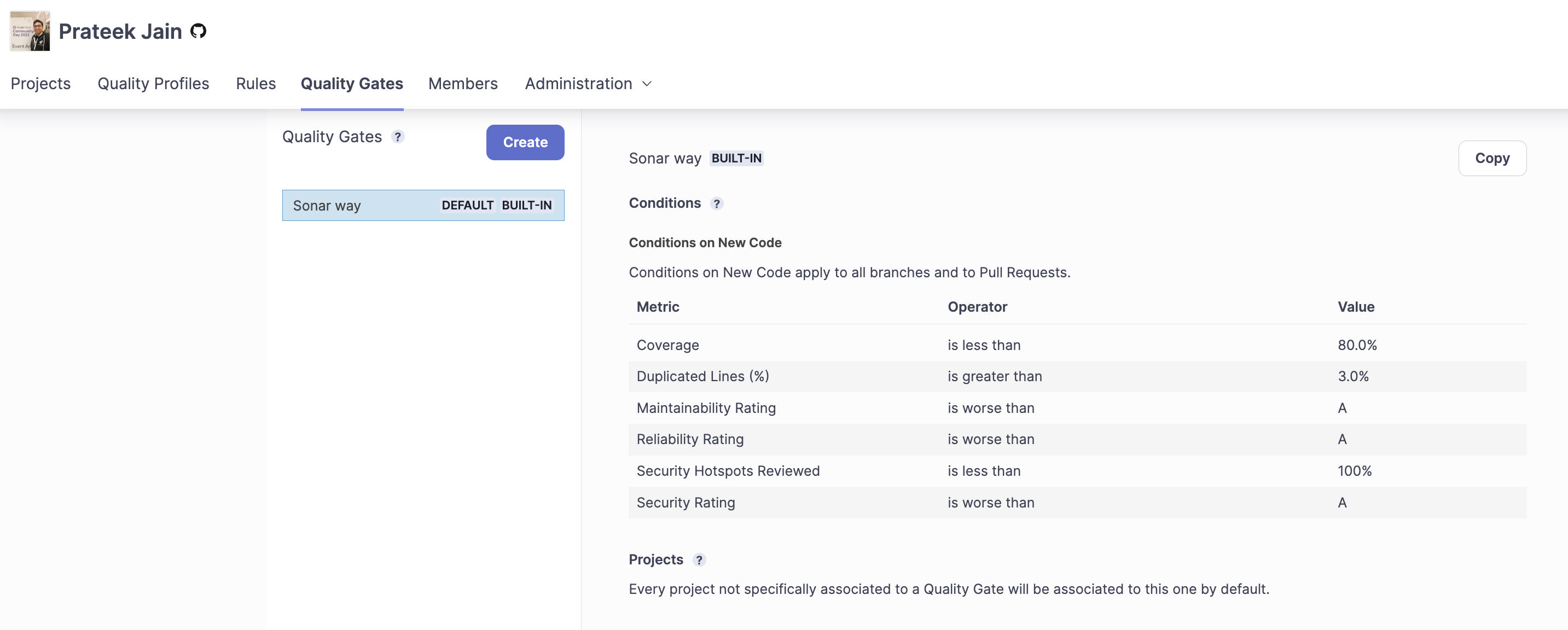
Task: Click the Coverage condition row
Action: 1077,345
